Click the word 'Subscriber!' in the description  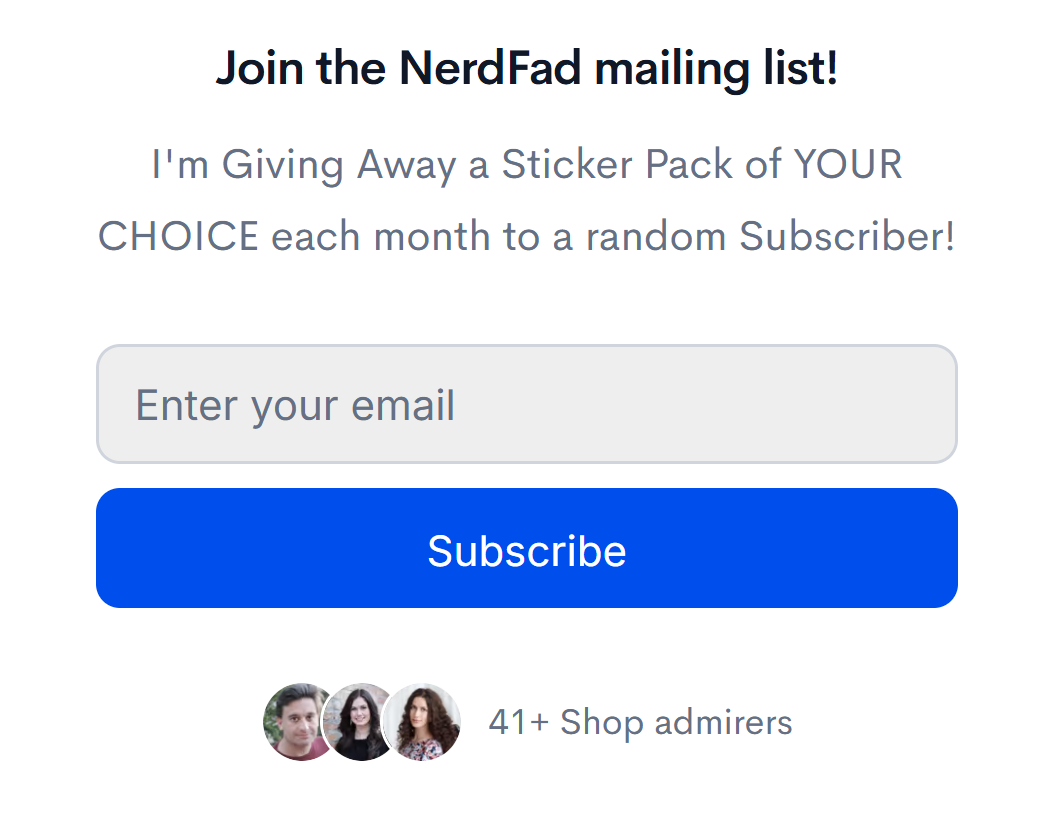[847, 236]
